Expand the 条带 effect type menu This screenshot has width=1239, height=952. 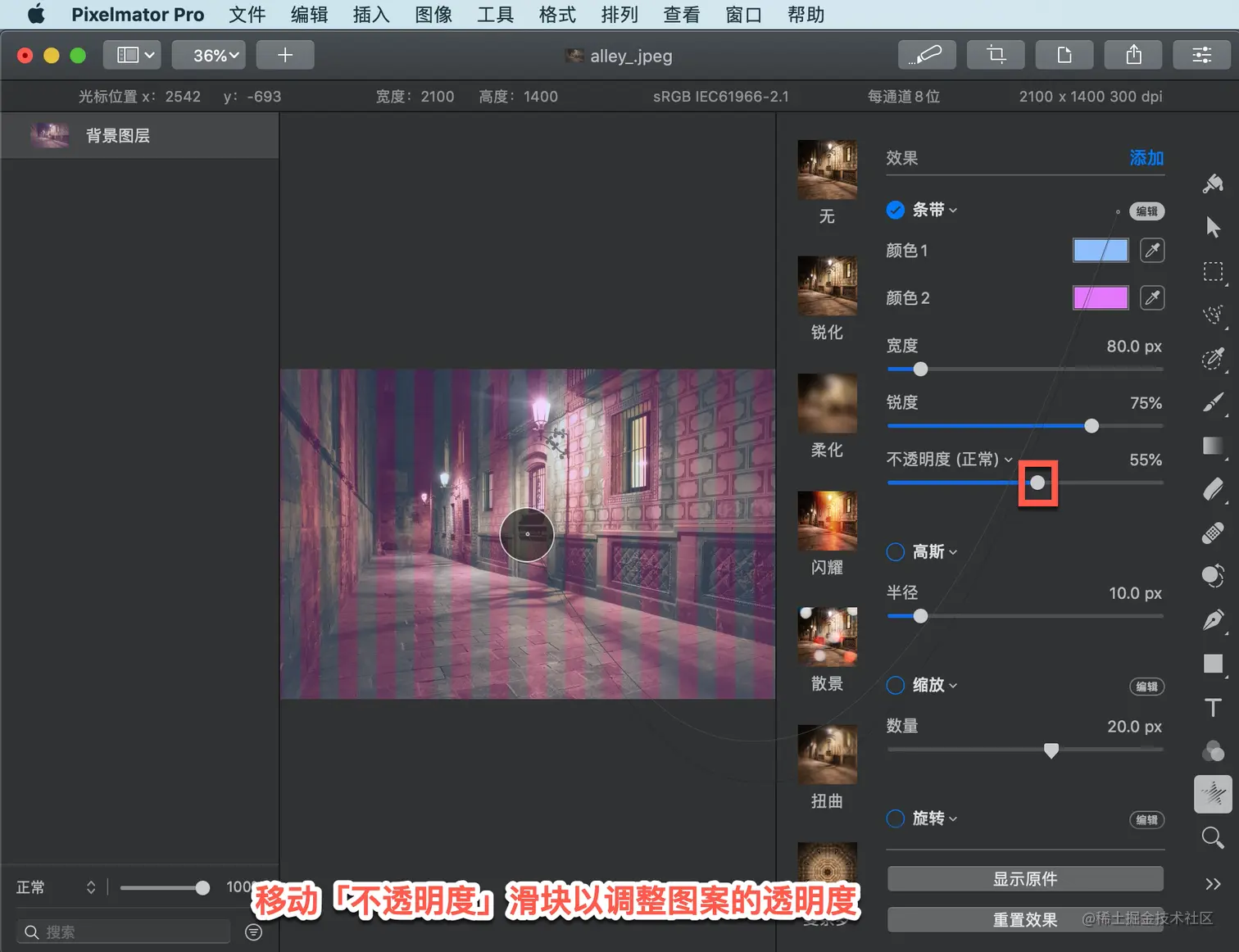(x=935, y=210)
